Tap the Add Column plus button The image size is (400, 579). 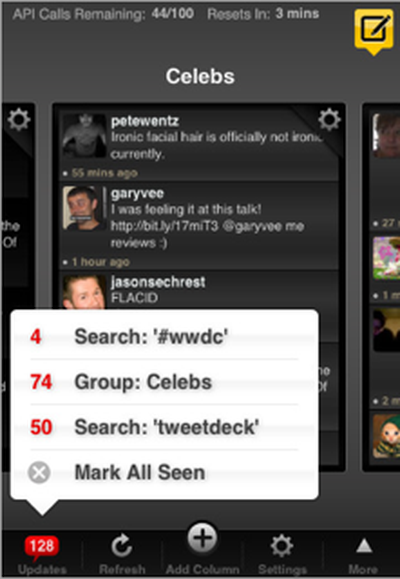[x=202, y=538]
